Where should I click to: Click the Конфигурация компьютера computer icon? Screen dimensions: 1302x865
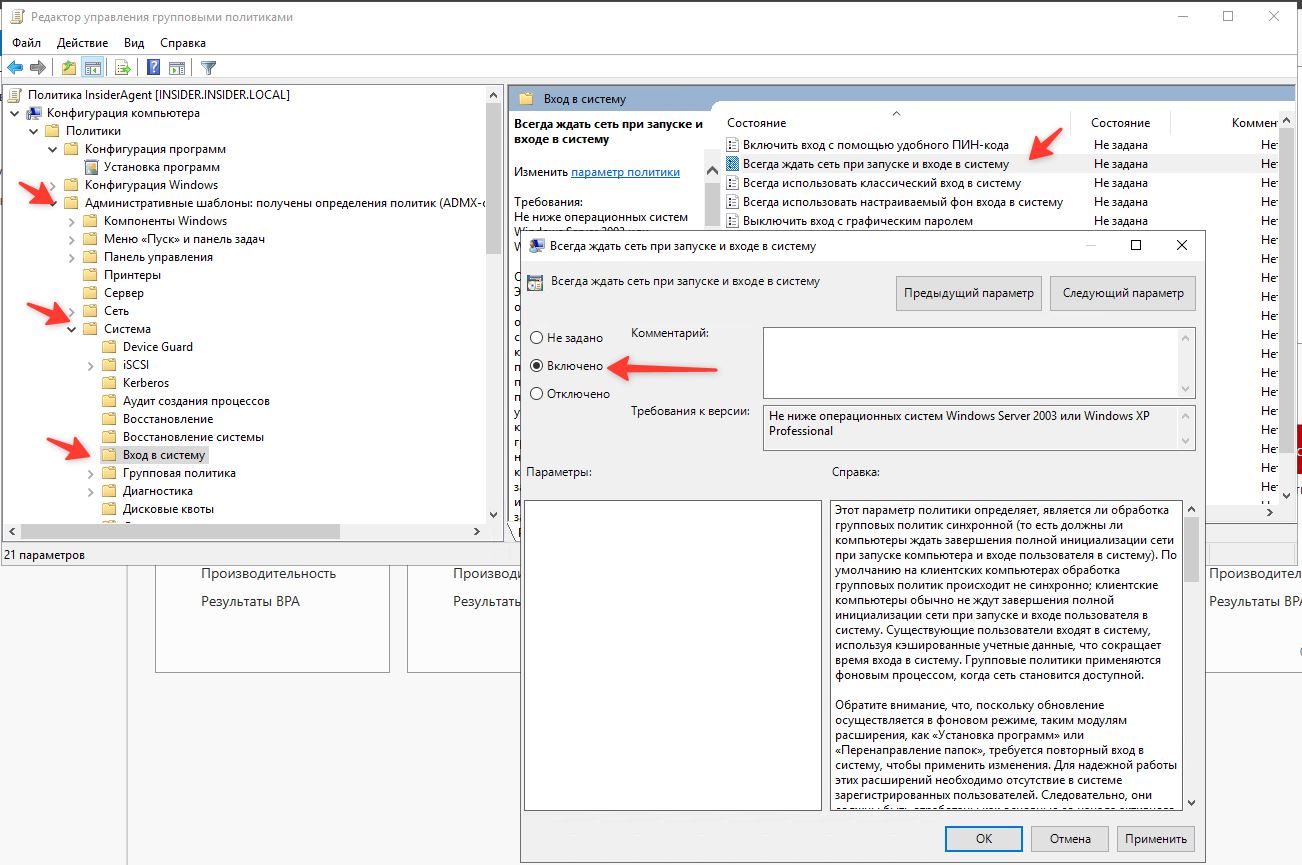(x=34, y=113)
